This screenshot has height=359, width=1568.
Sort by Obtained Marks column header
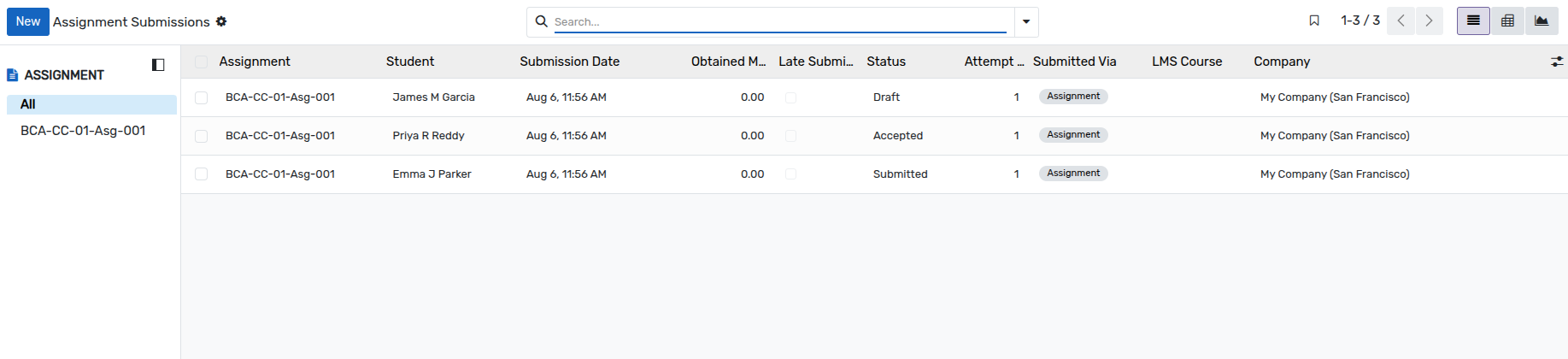[x=728, y=62]
